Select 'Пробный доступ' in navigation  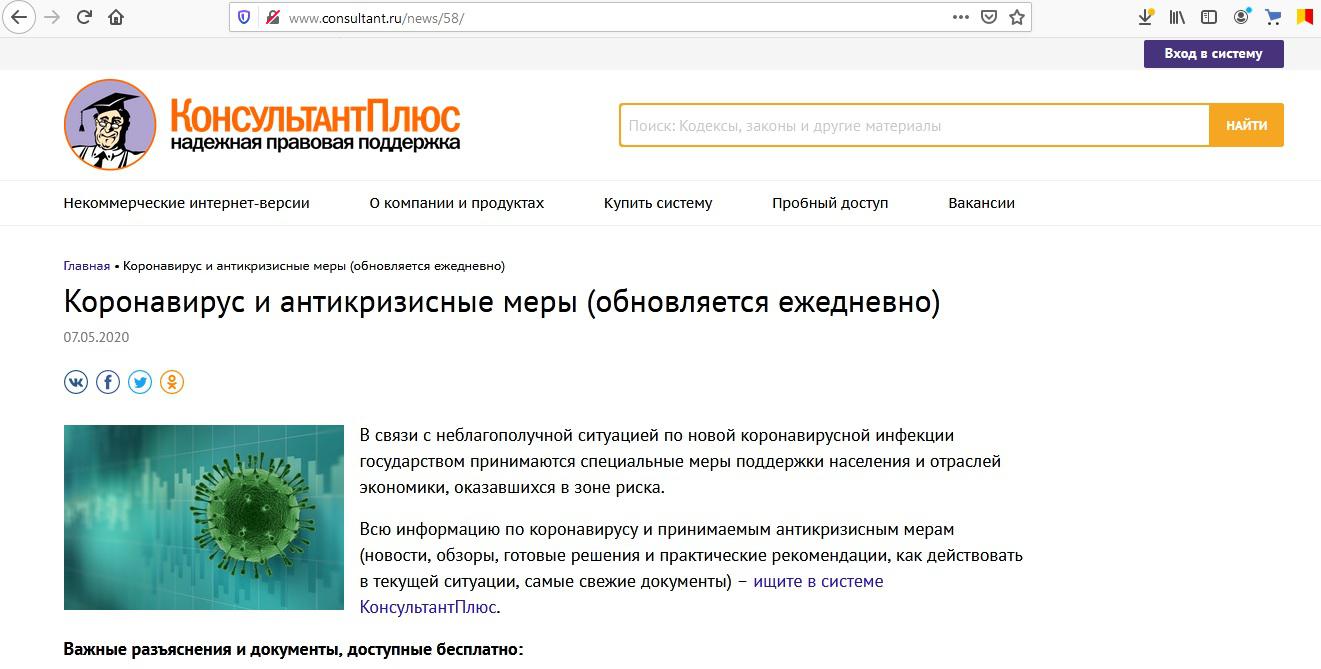(x=829, y=203)
